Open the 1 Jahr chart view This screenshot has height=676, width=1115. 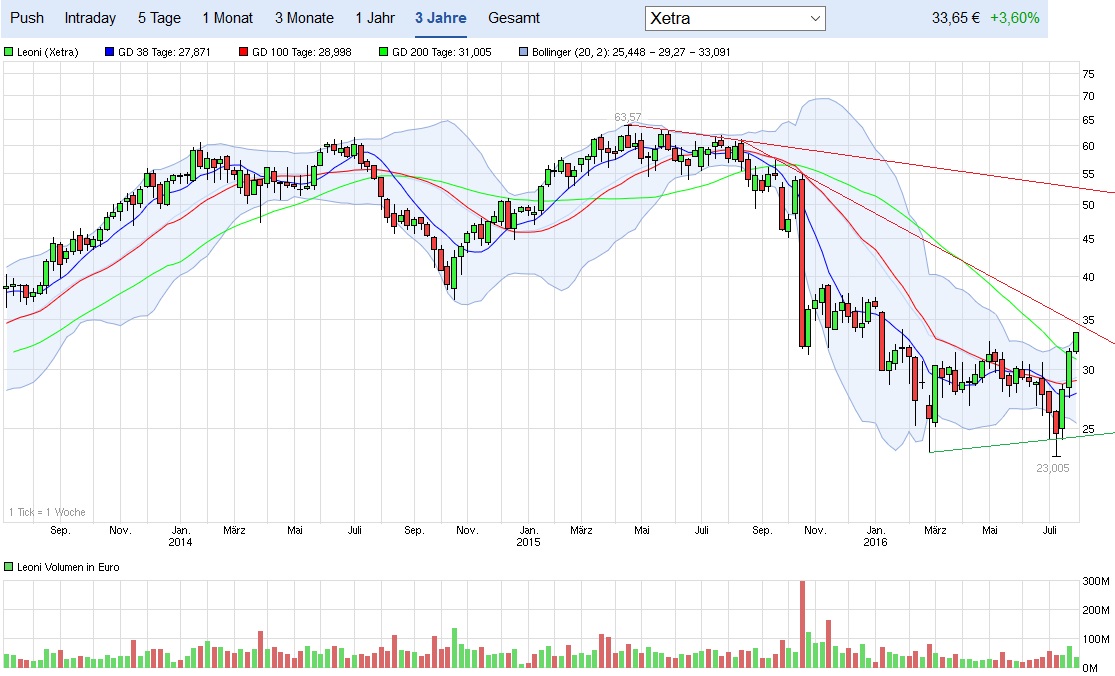(375, 18)
